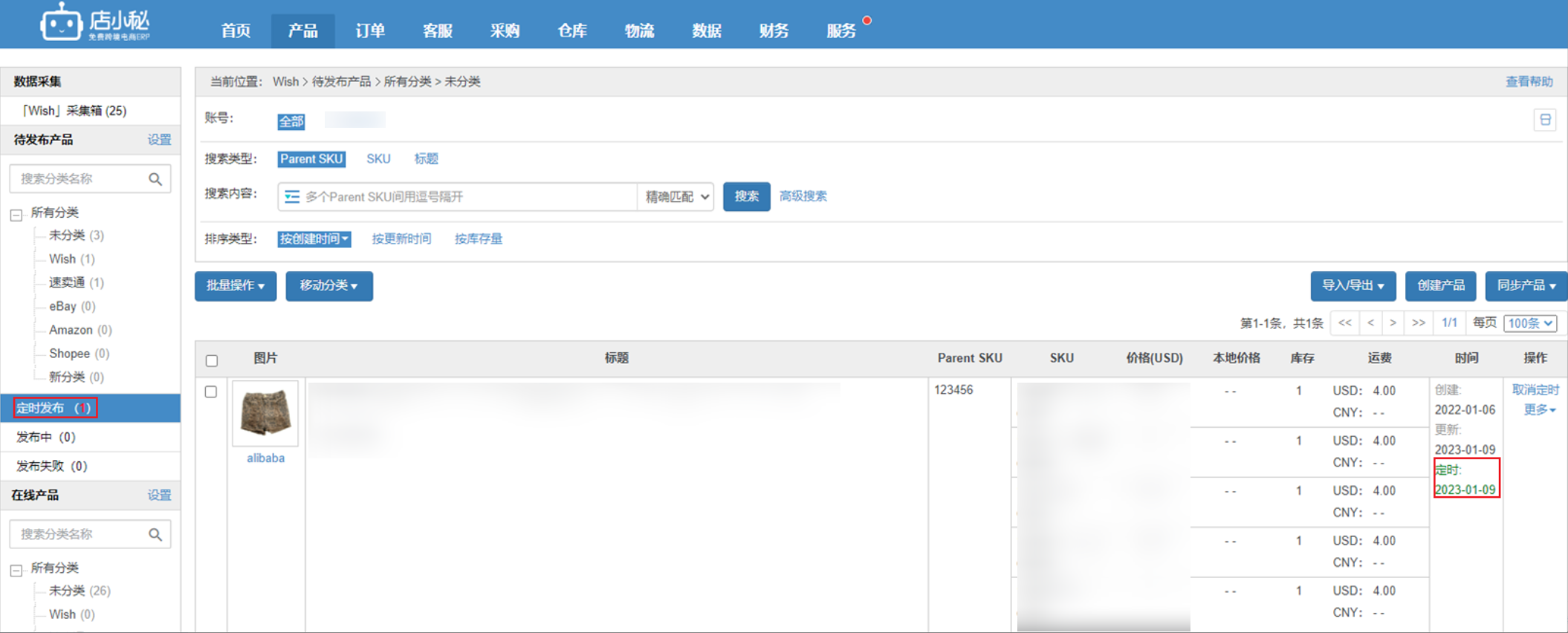Go to the next page arrow
Image resolution: width=1568 pixels, height=633 pixels.
1393,323
